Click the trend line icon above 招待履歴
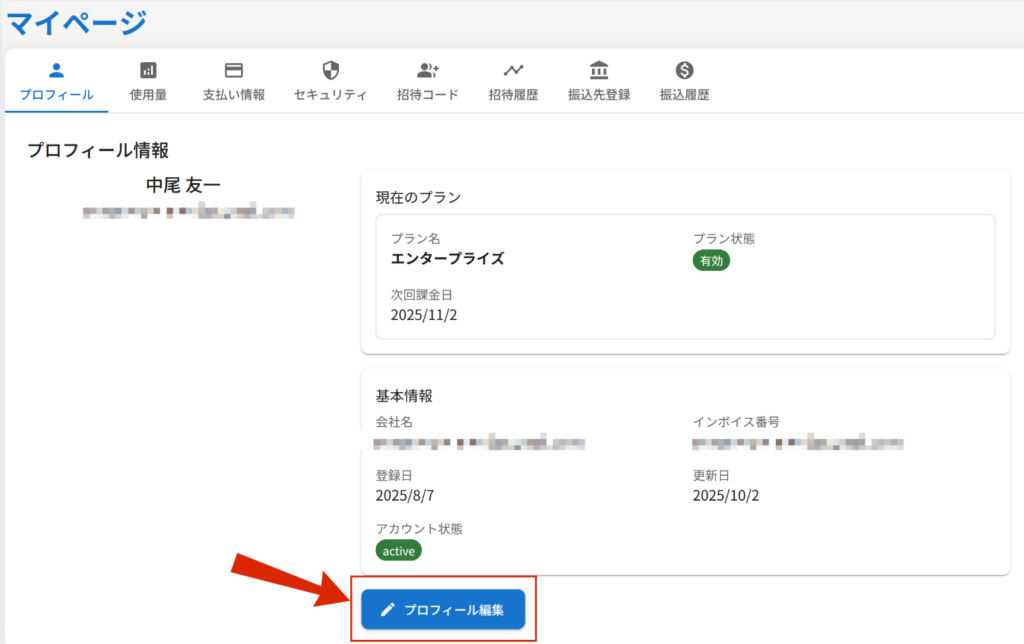Screen dimensions: 1024x644 click(x=513, y=70)
